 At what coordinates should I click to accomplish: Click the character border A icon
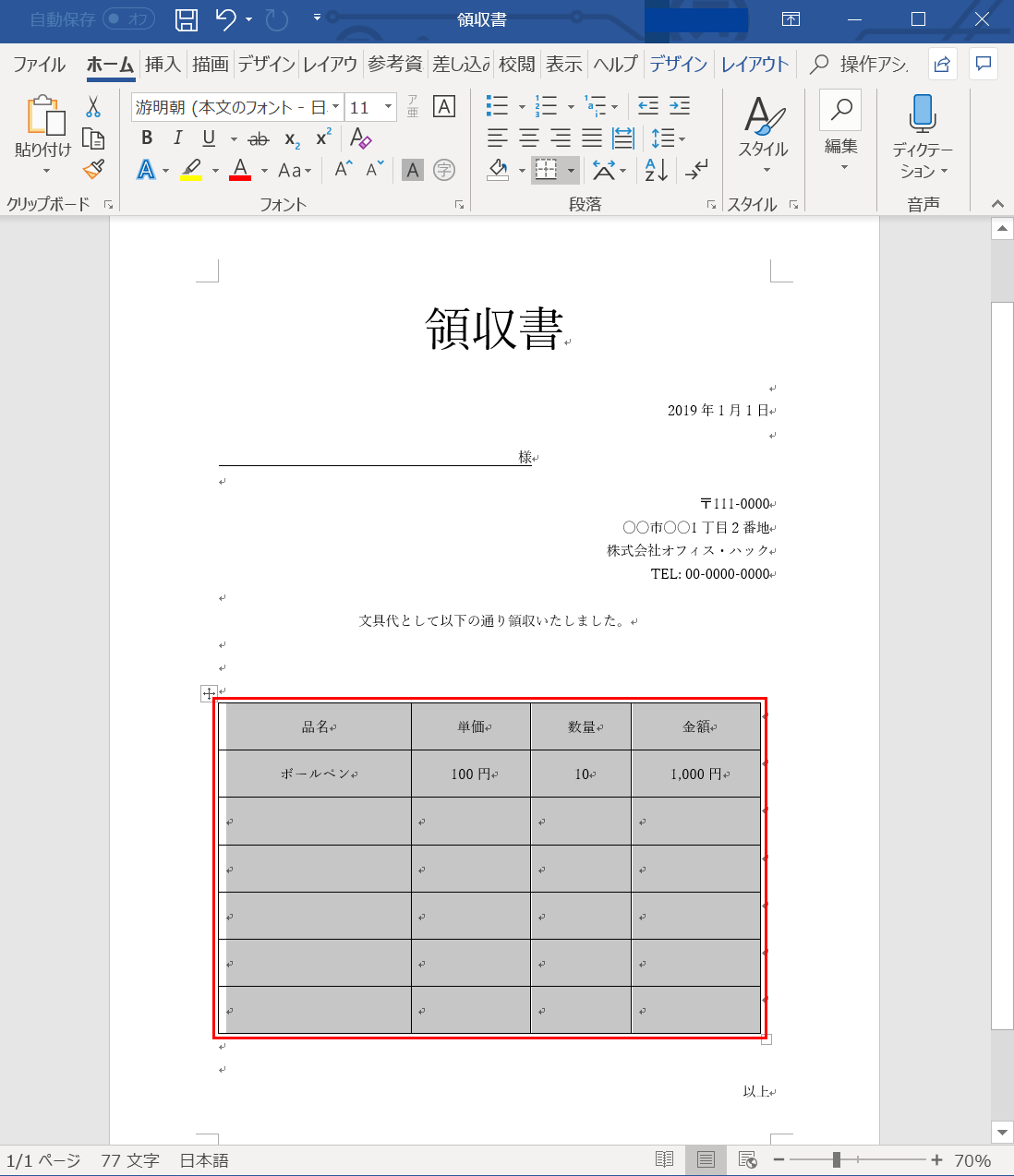click(444, 107)
